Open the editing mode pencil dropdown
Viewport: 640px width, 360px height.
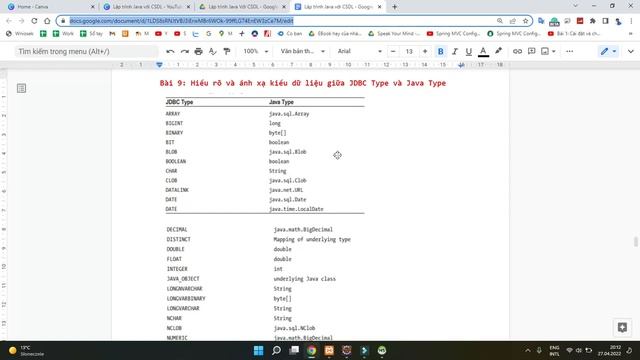(x=608, y=51)
